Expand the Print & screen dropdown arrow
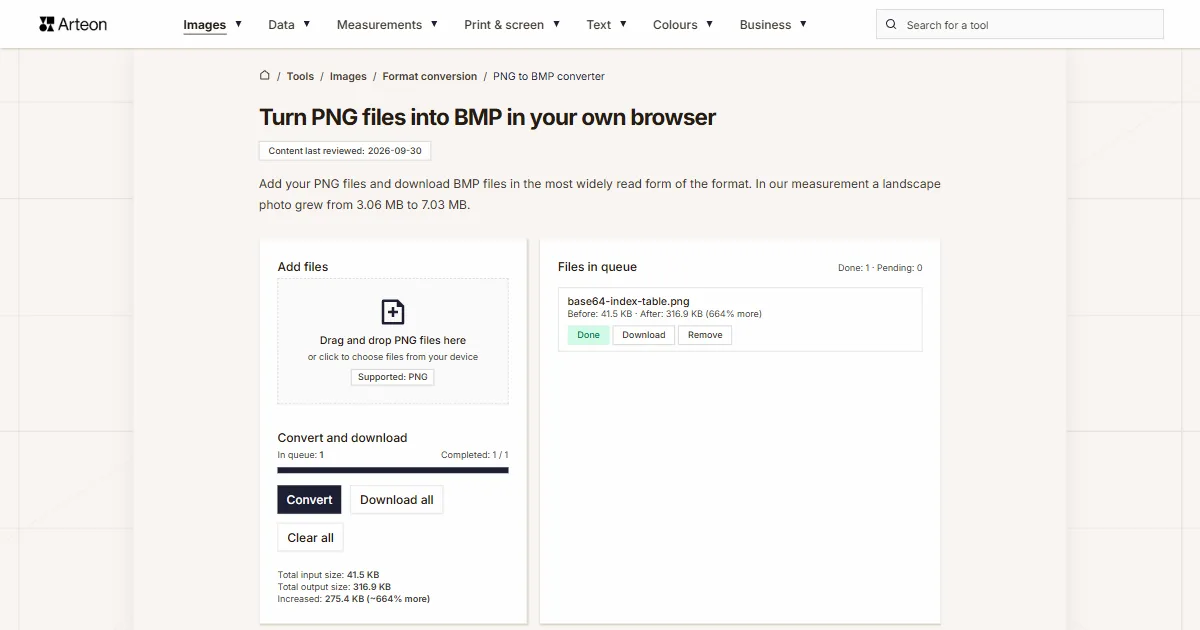This screenshot has height=630, width=1200. click(556, 23)
